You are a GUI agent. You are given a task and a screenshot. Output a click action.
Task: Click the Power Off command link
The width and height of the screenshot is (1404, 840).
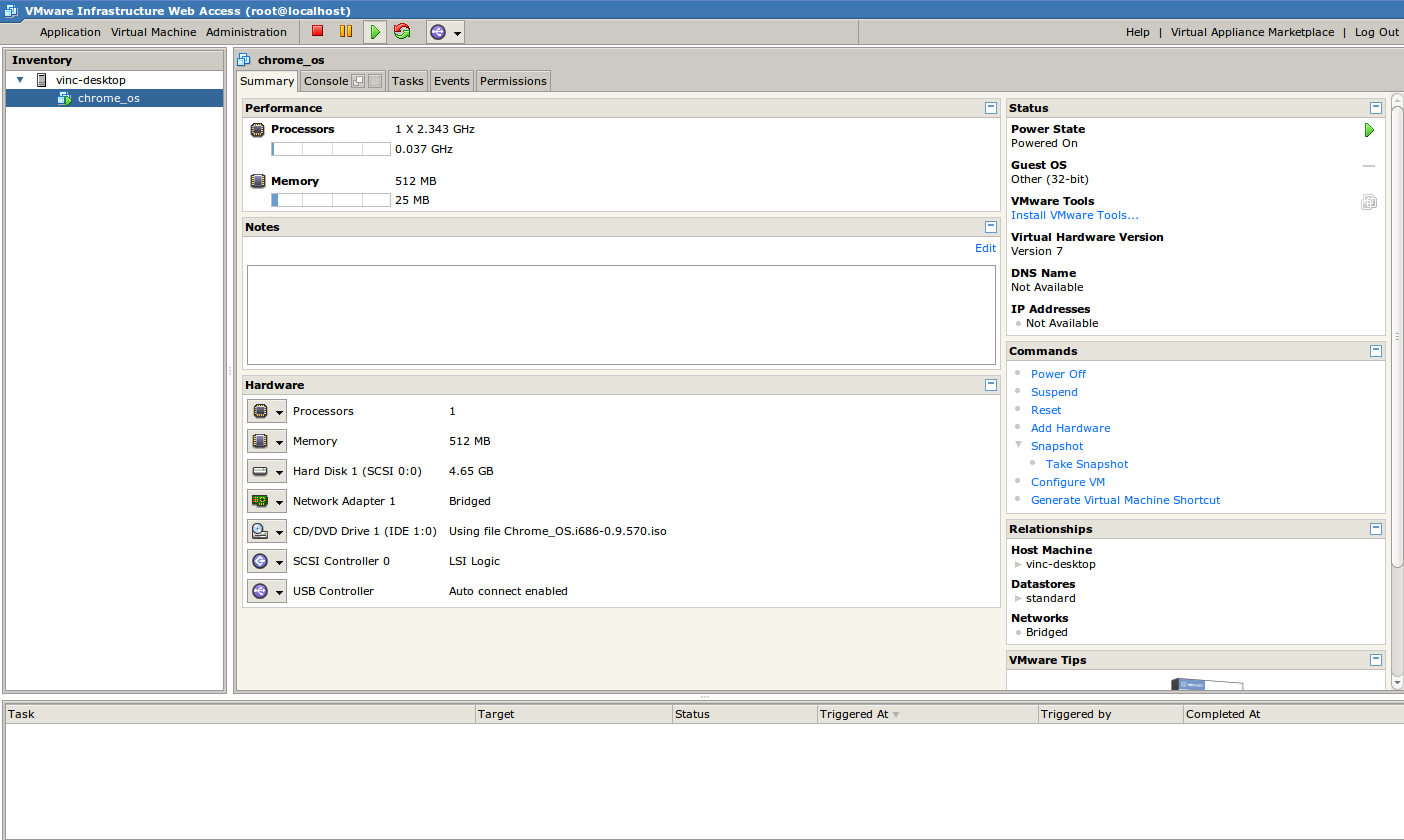[1058, 374]
